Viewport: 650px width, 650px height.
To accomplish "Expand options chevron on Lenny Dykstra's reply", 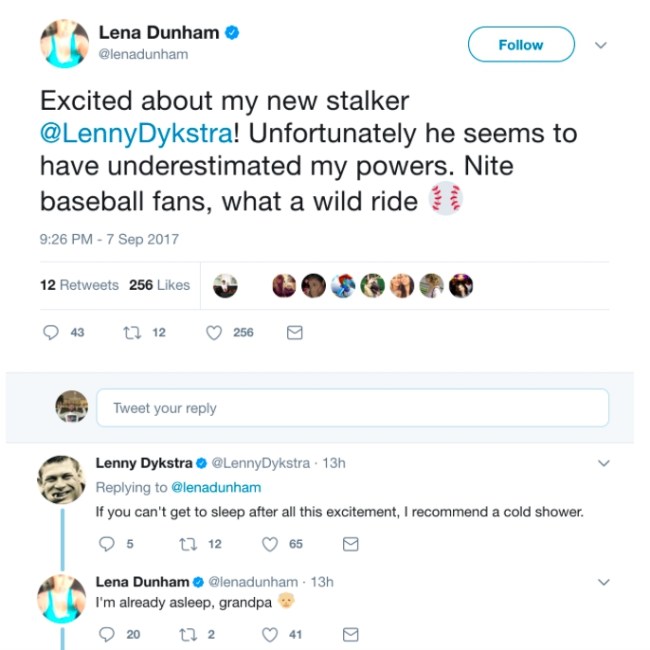I will (x=603, y=463).
